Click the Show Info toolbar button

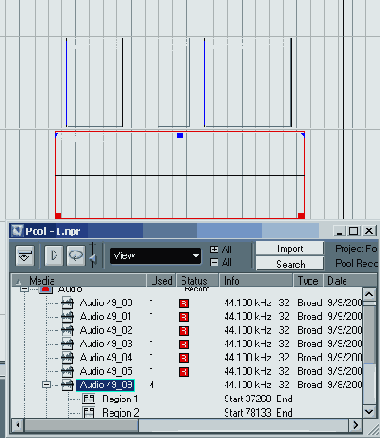pyautogui.click(x=25, y=256)
